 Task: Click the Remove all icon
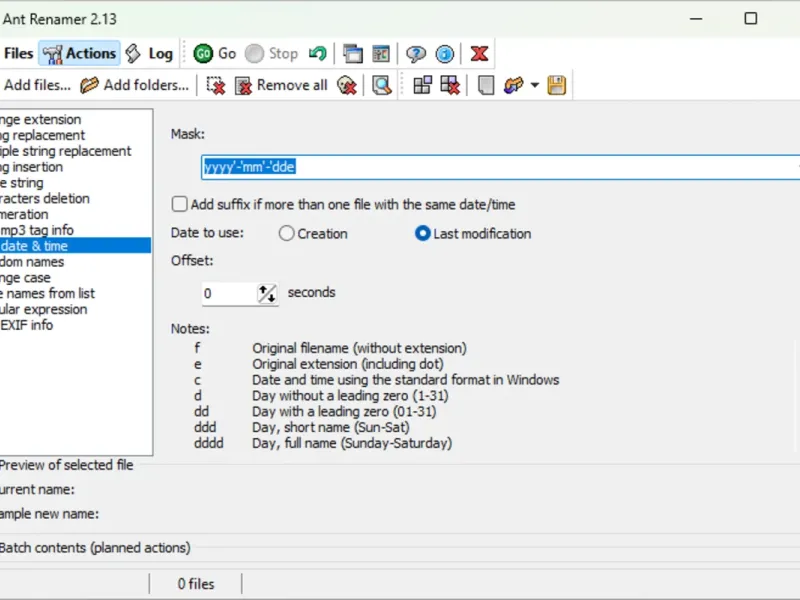pyautogui.click(x=243, y=86)
